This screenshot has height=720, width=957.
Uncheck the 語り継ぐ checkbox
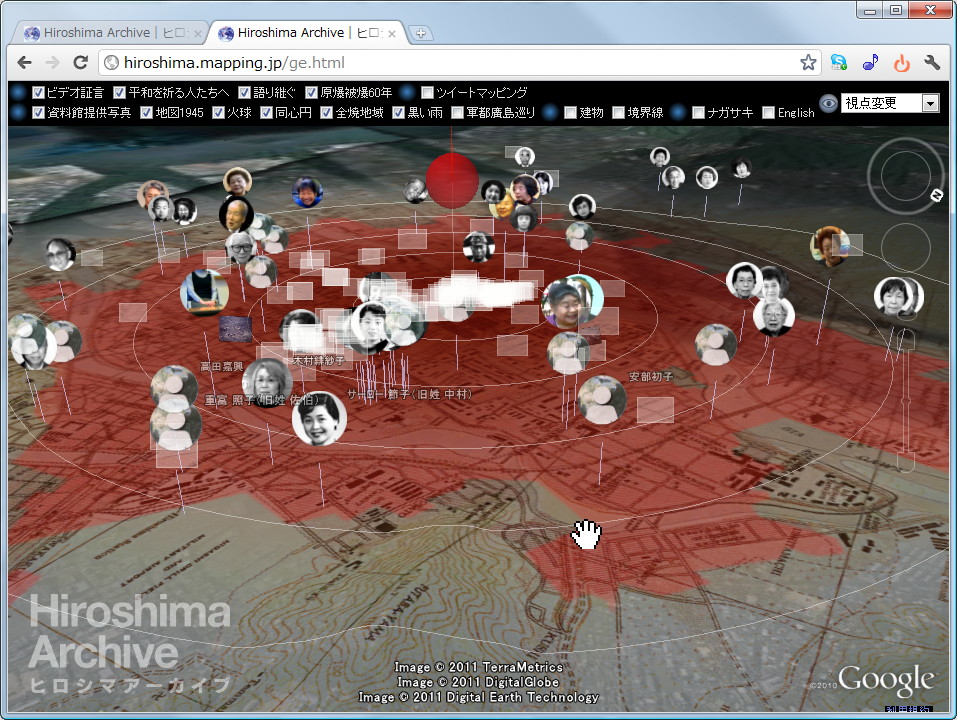coord(244,93)
